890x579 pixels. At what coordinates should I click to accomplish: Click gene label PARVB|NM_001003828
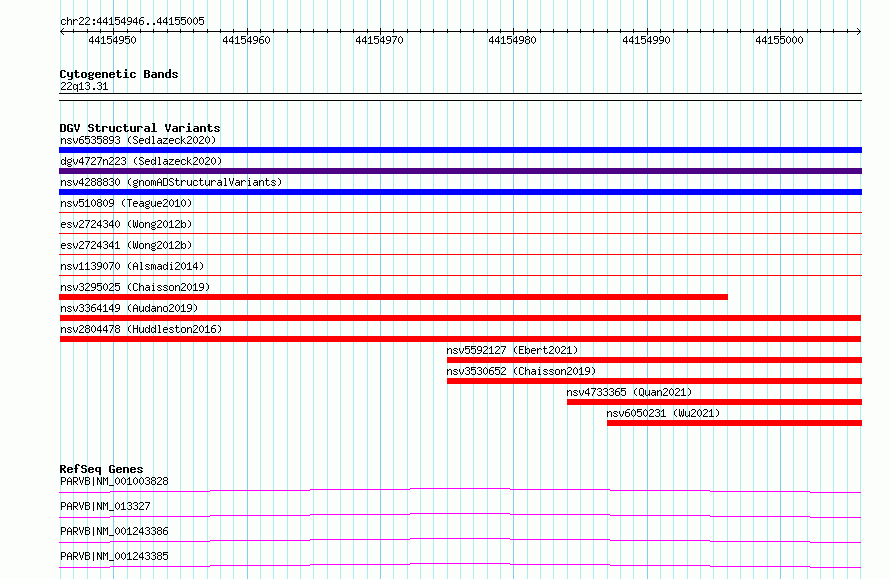(114, 481)
